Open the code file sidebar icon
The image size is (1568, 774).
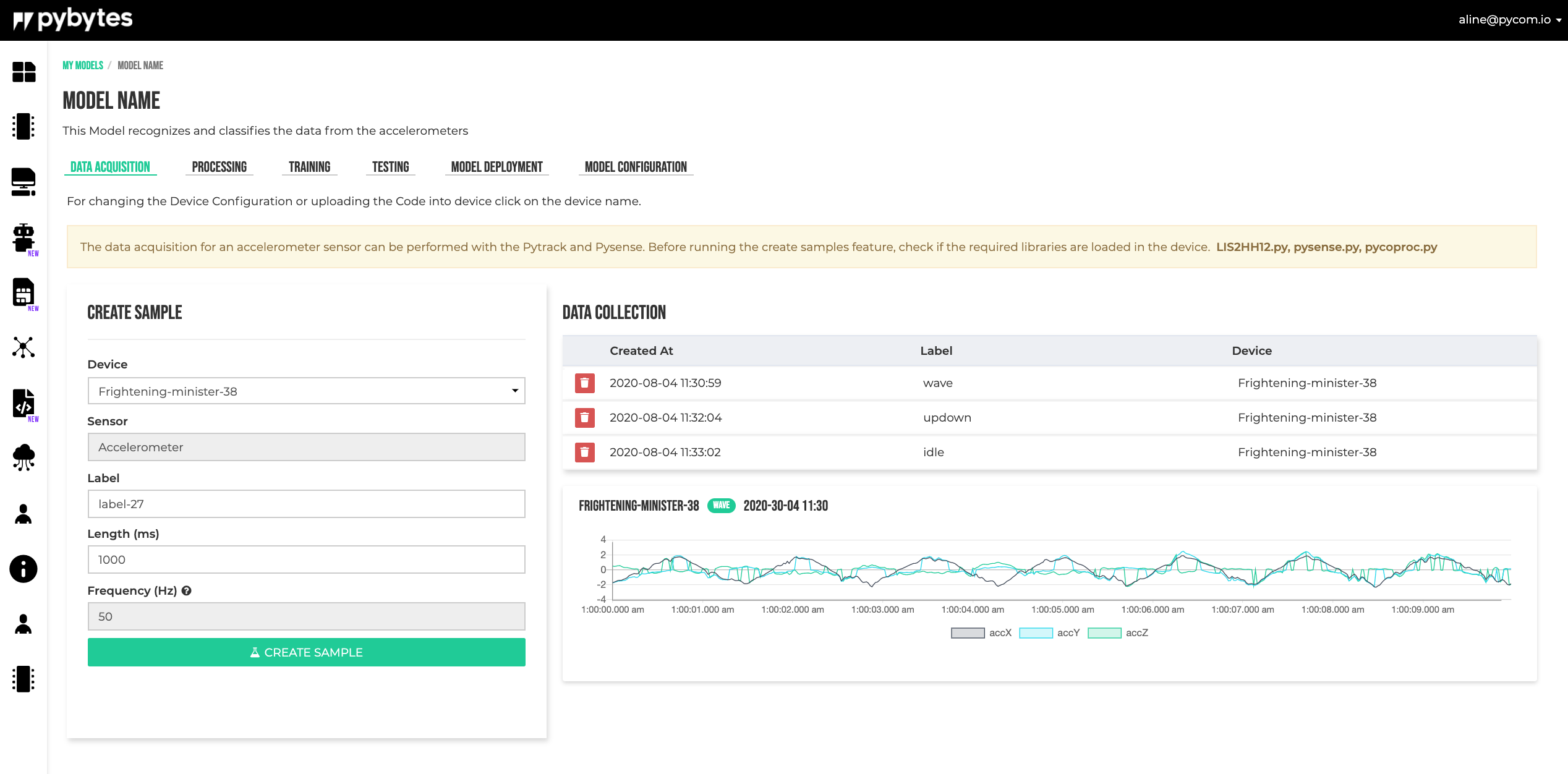tap(23, 403)
